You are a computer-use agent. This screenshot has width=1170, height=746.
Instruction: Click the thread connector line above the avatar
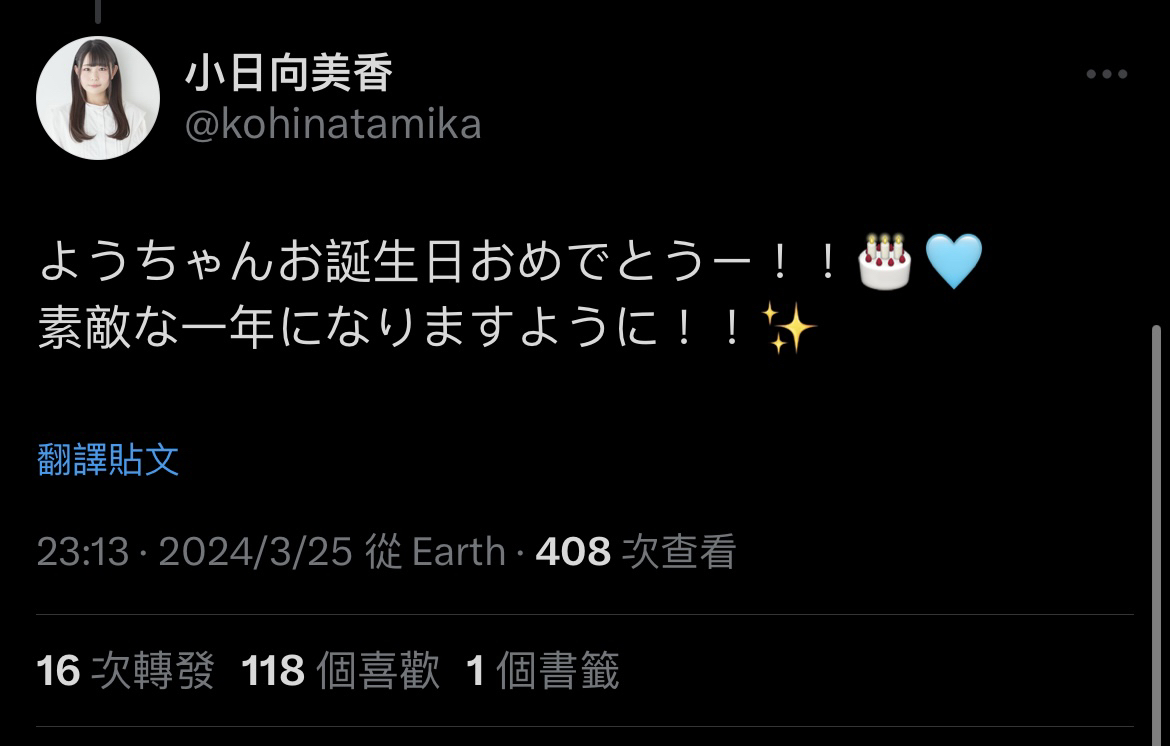pos(98,11)
